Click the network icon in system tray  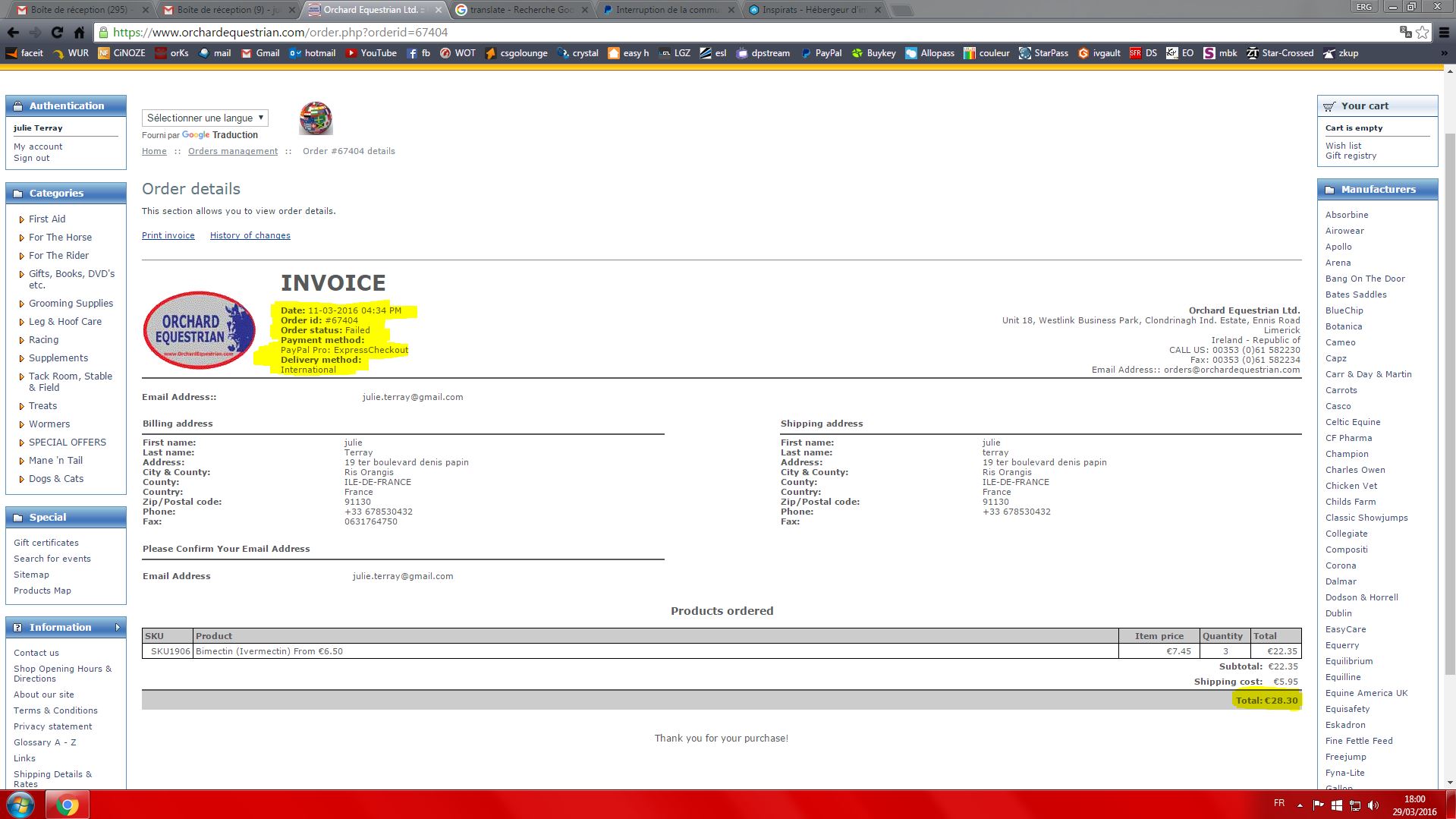pyautogui.click(x=1355, y=805)
